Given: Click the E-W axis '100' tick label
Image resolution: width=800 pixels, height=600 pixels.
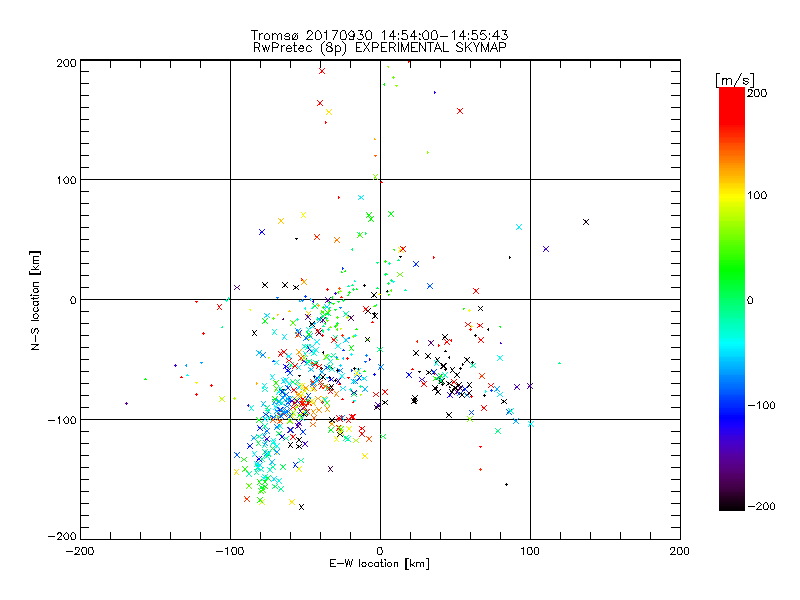Looking at the screenshot, I should coord(530,551).
